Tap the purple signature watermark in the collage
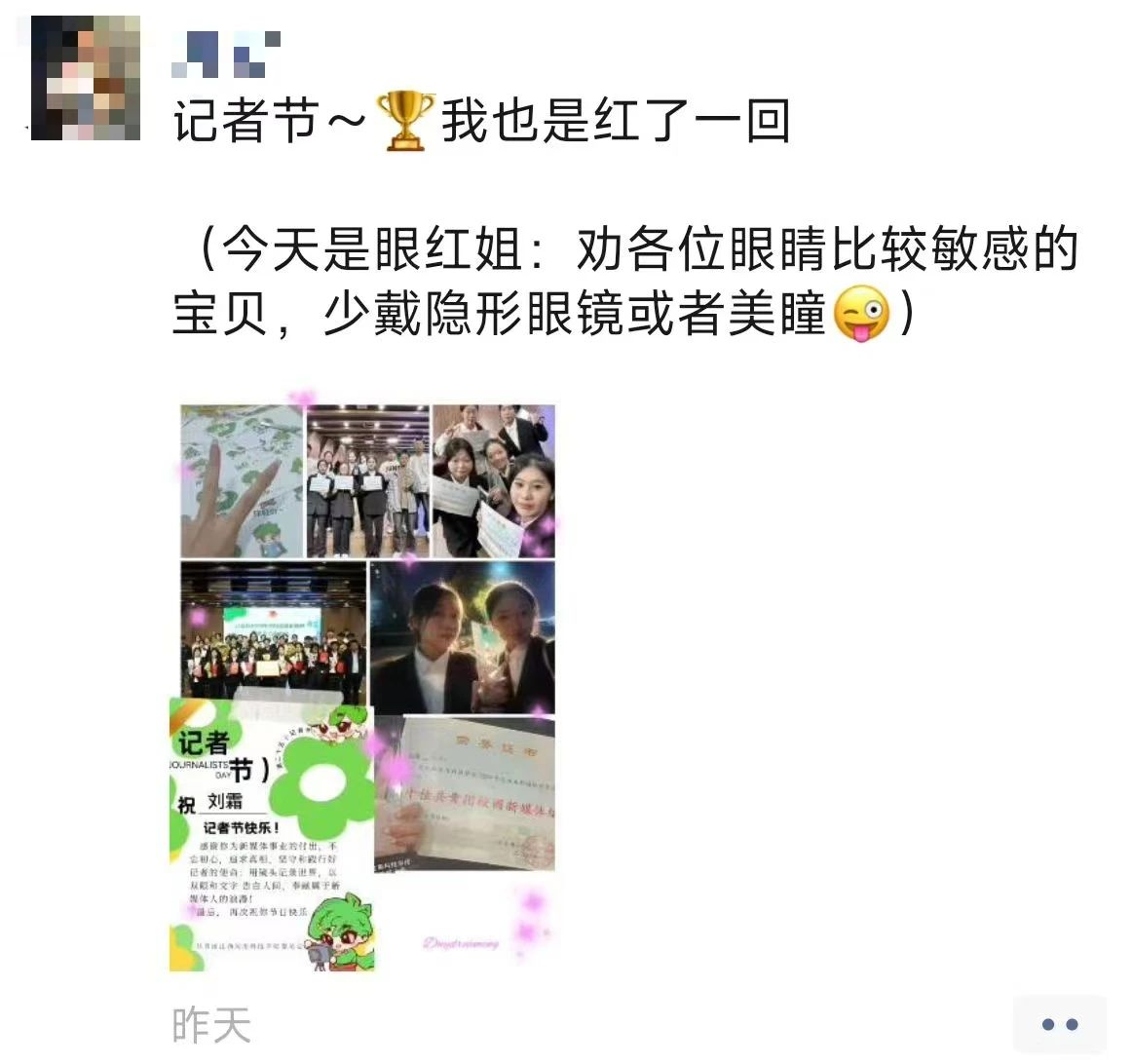 pyautogui.click(x=461, y=943)
